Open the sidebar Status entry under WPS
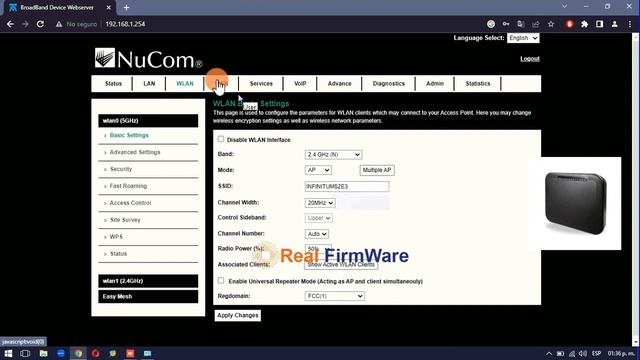This screenshot has width=640, height=360. coord(118,254)
